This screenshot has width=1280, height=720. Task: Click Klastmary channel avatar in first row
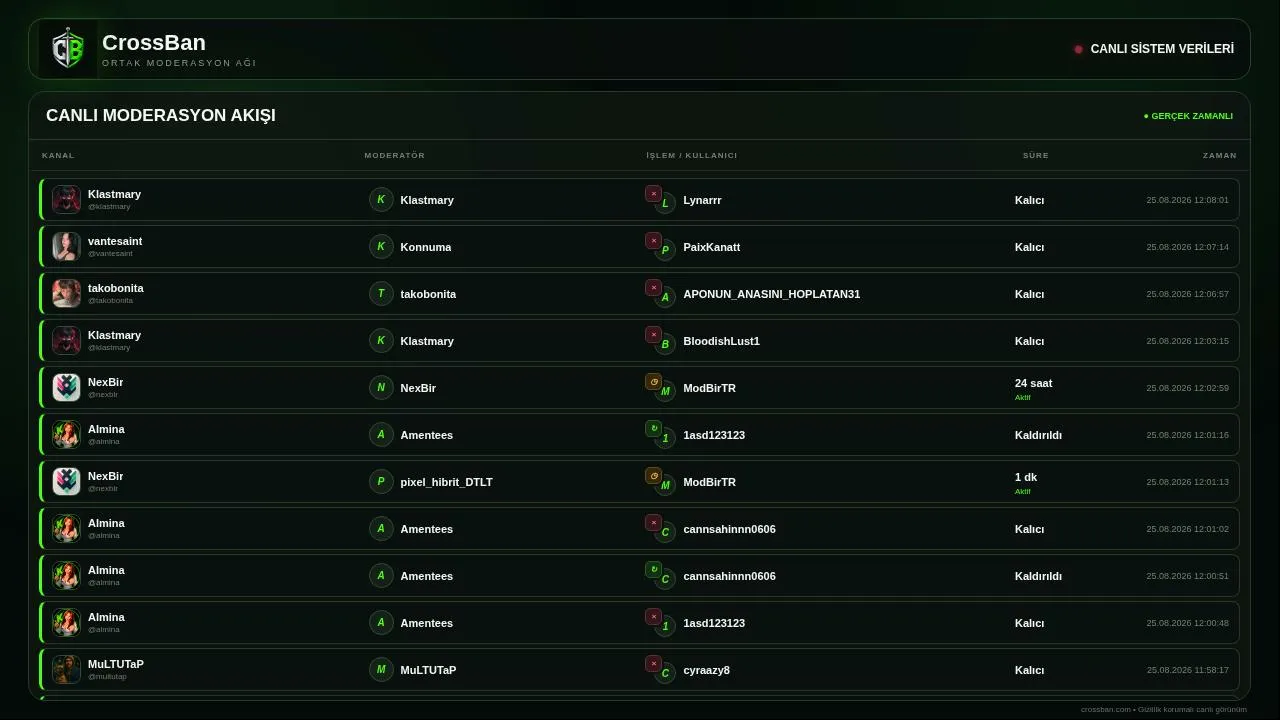coord(66,200)
